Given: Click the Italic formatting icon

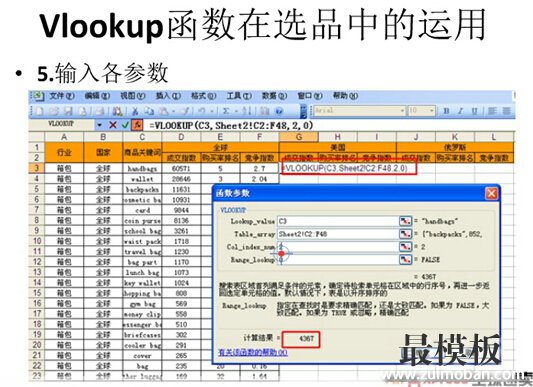Looking at the screenshot, I should click(x=461, y=111).
